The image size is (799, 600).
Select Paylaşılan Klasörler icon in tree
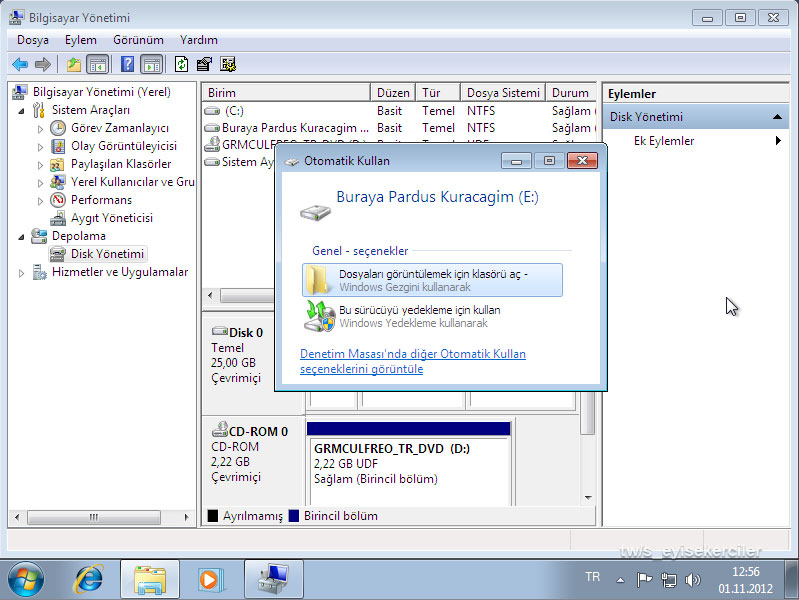[x=58, y=164]
